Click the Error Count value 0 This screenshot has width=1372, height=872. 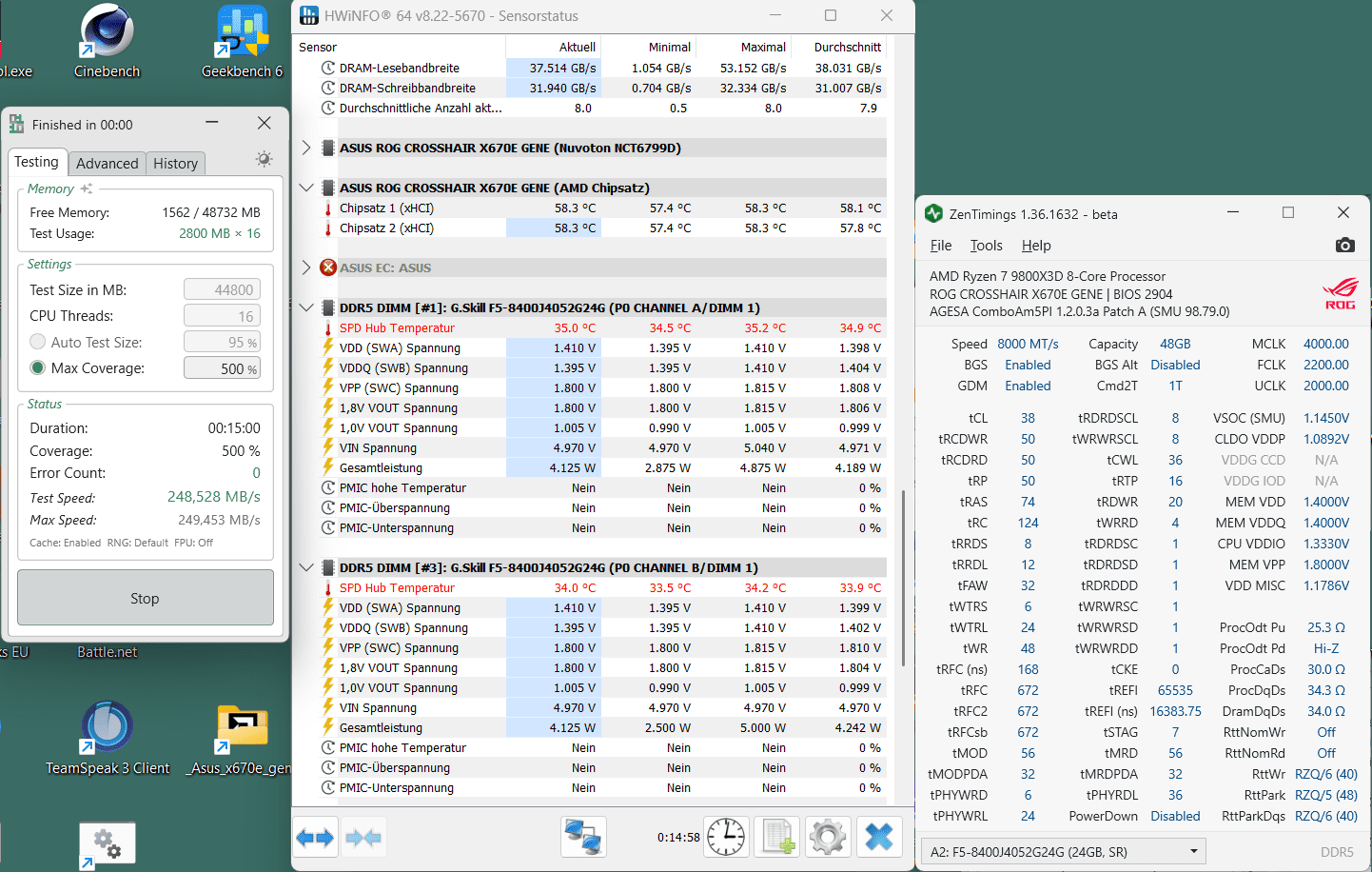pos(256,473)
